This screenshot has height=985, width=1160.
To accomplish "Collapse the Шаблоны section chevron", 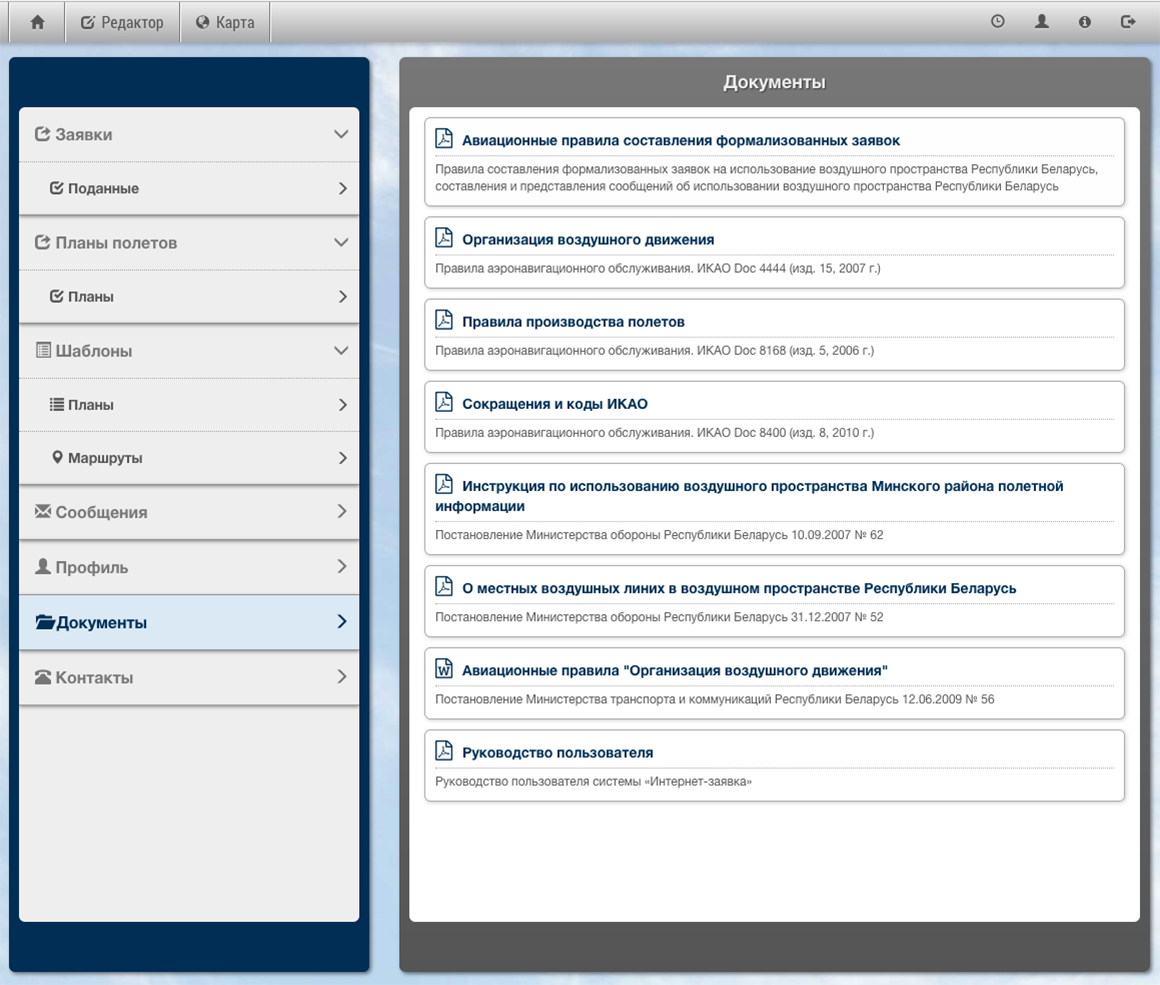I will pos(341,350).
